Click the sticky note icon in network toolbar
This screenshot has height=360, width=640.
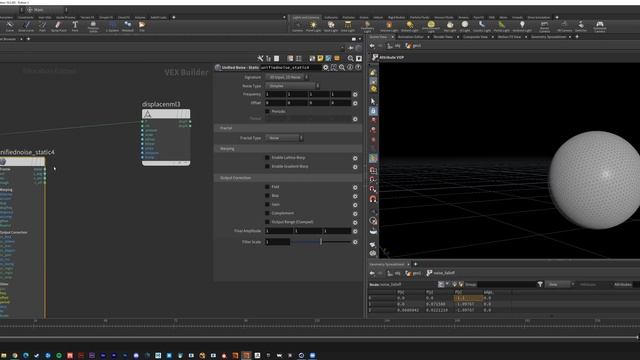[320, 58]
